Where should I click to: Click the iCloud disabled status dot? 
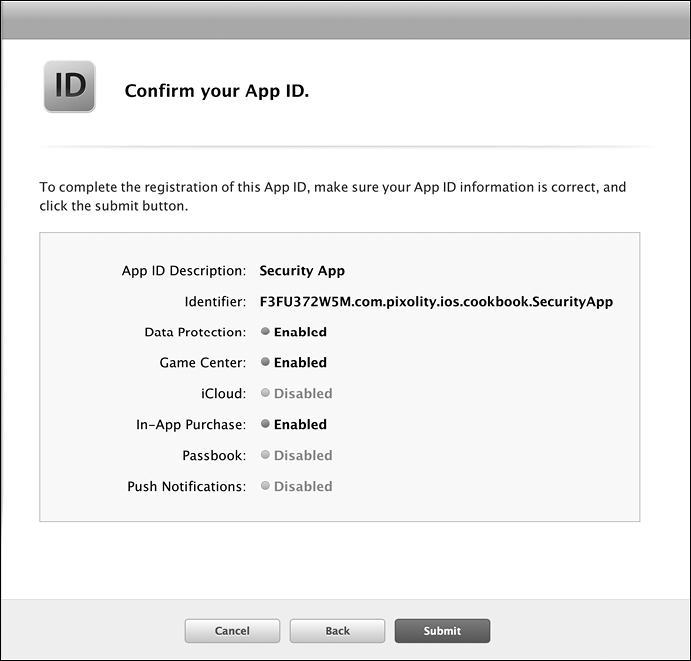265,394
